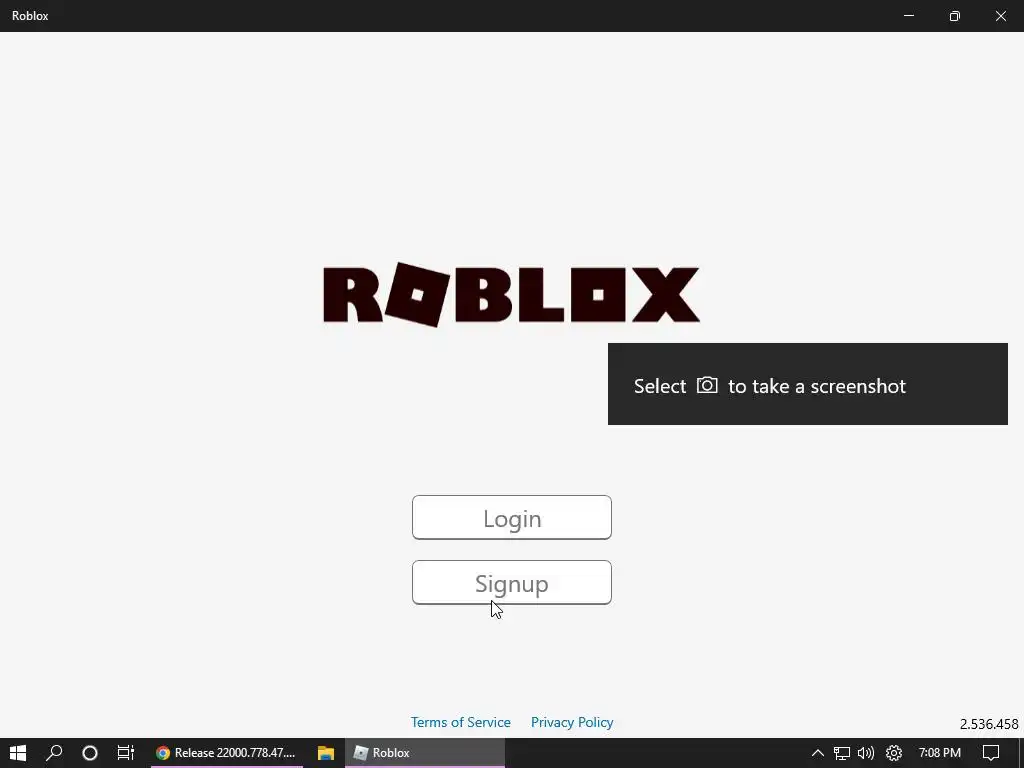The height and width of the screenshot is (768, 1024).
Task: Click the Roblox logo
Action: (x=511, y=295)
